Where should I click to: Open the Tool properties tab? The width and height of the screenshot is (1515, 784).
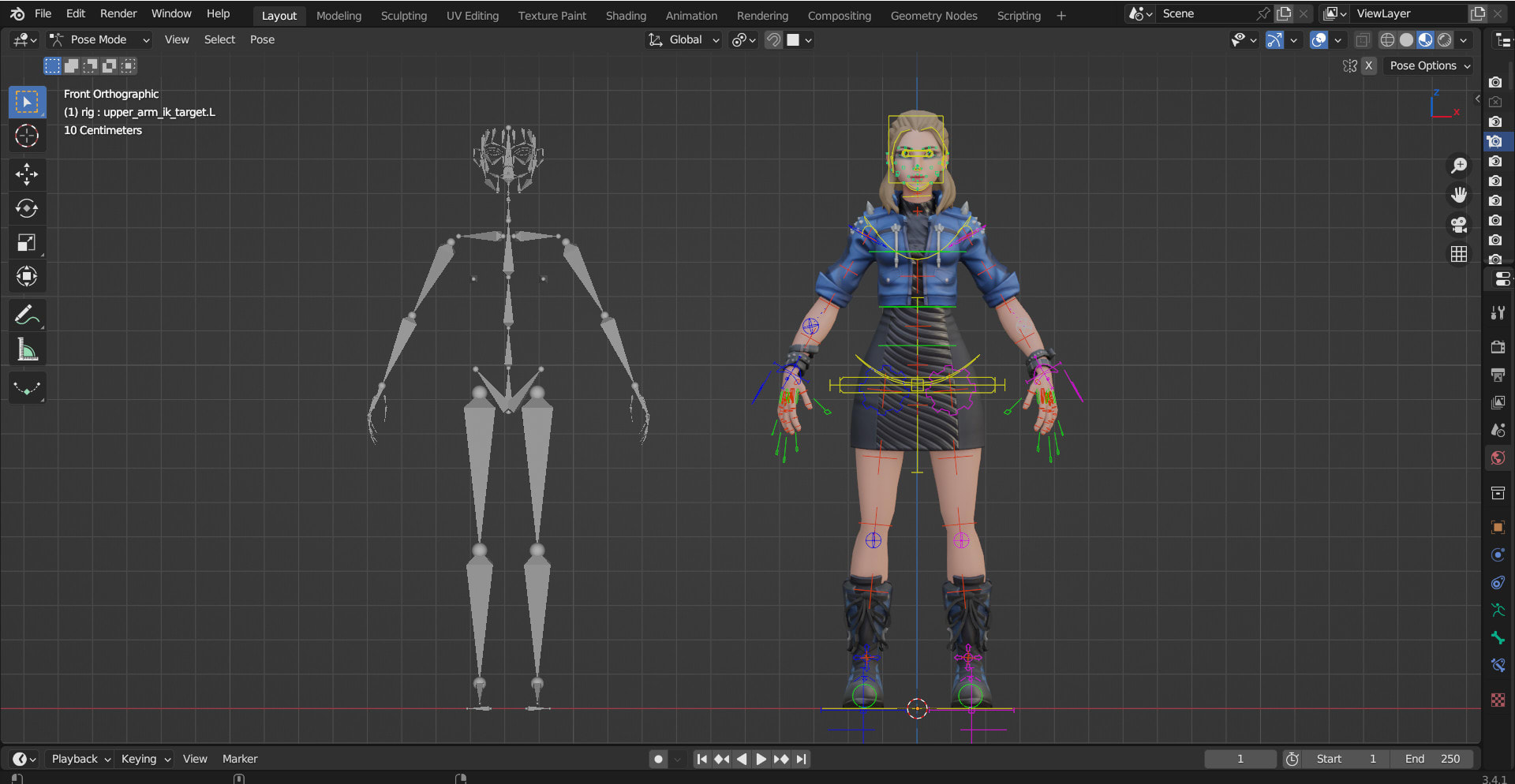click(x=1498, y=312)
